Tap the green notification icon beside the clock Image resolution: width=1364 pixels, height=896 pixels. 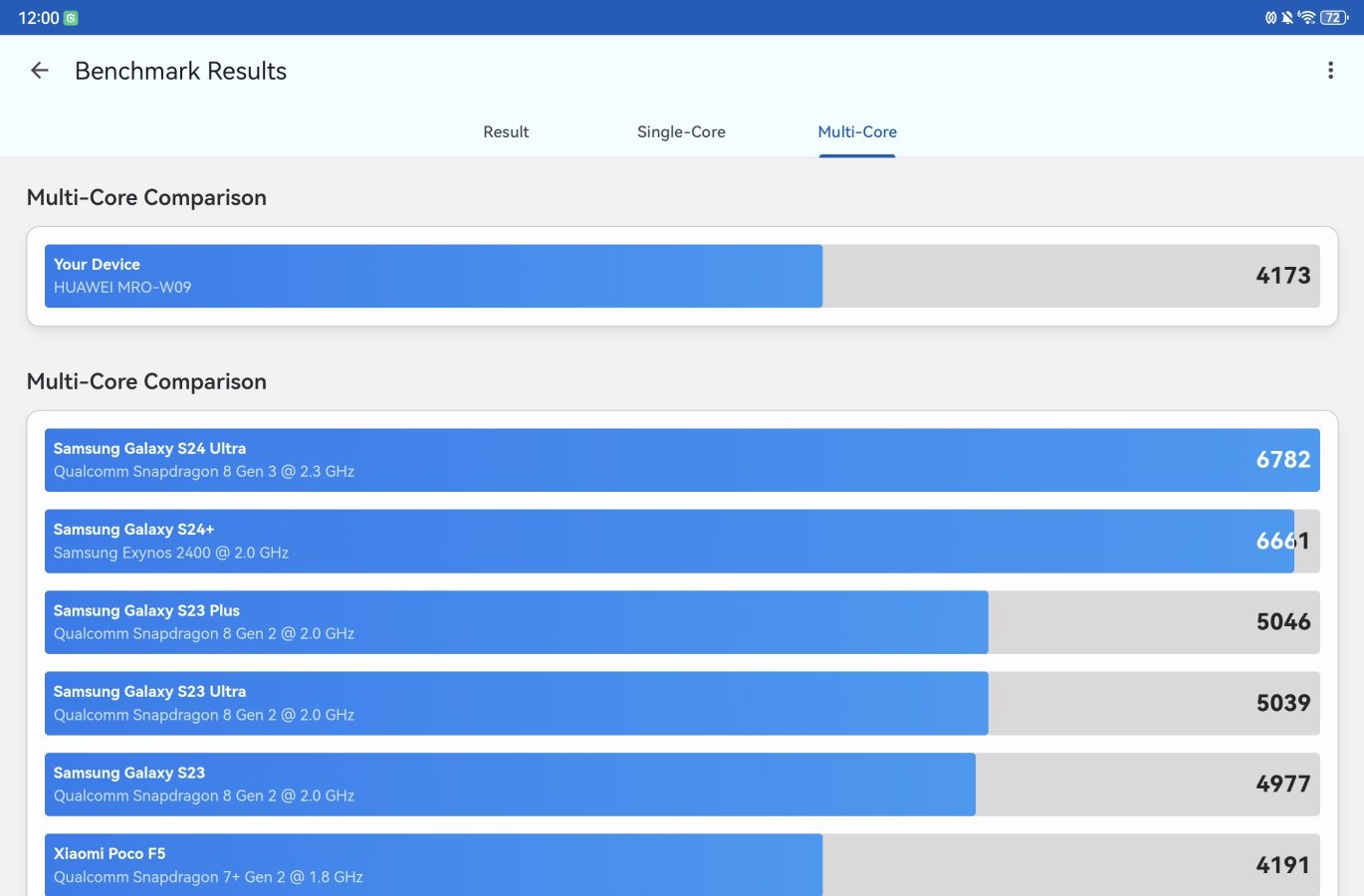tap(71, 18)
